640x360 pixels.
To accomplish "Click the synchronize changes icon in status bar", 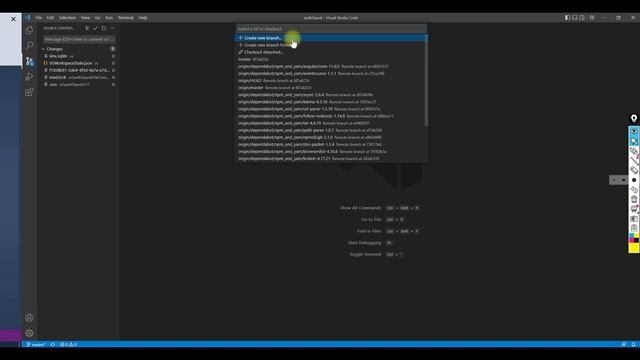I will pyautogui.click(x=53, y=344).
